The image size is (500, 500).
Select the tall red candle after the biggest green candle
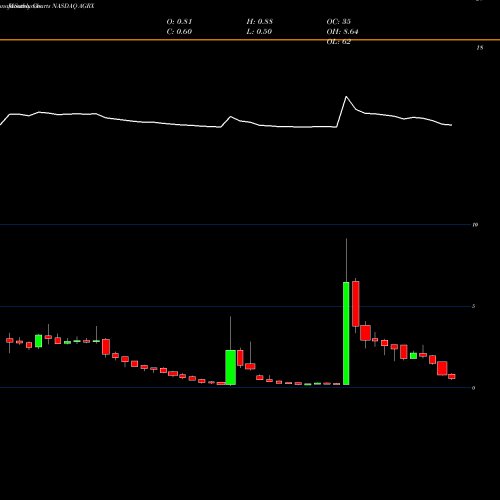click(356, 304)
